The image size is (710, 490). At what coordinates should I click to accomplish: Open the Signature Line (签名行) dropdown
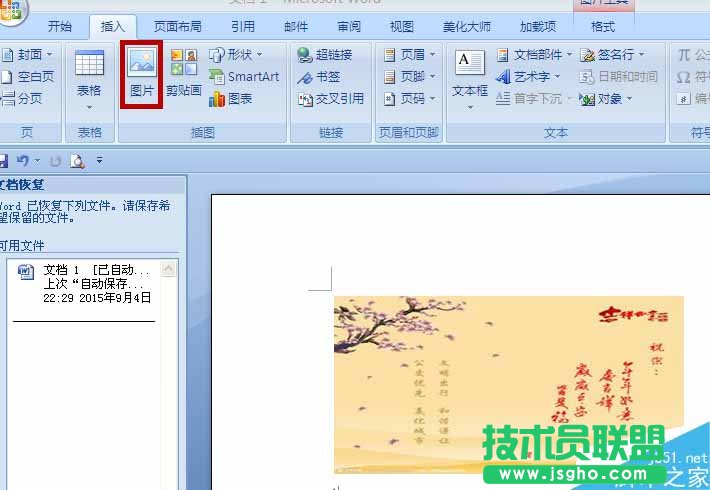[x=612, y=55]
